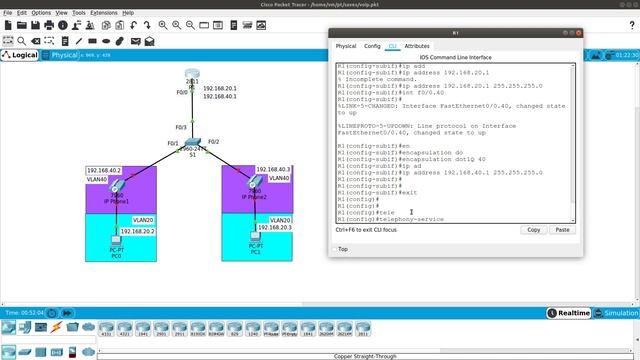Image resolution: width=640 pixels, height=360 pixels.
Task: Open Network Information with the info icon
Action: coord(63,25)
